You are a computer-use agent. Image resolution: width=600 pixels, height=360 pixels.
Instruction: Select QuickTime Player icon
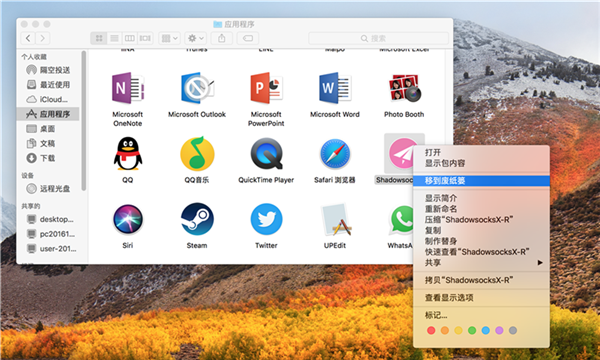(x=266, y=154)
